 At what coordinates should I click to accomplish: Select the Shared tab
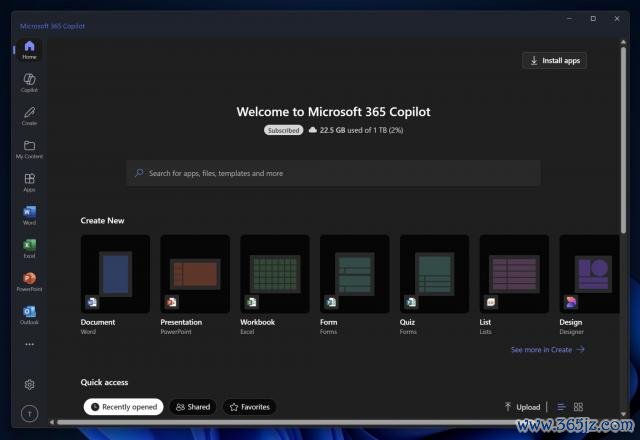[x=193, y=407]
